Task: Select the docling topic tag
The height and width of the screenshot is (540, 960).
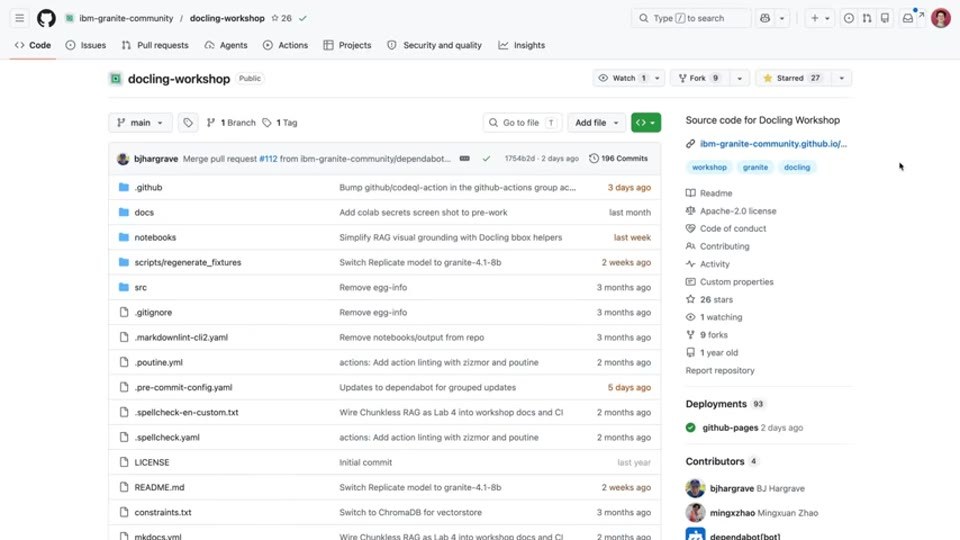Action: [x=797, y=167]
